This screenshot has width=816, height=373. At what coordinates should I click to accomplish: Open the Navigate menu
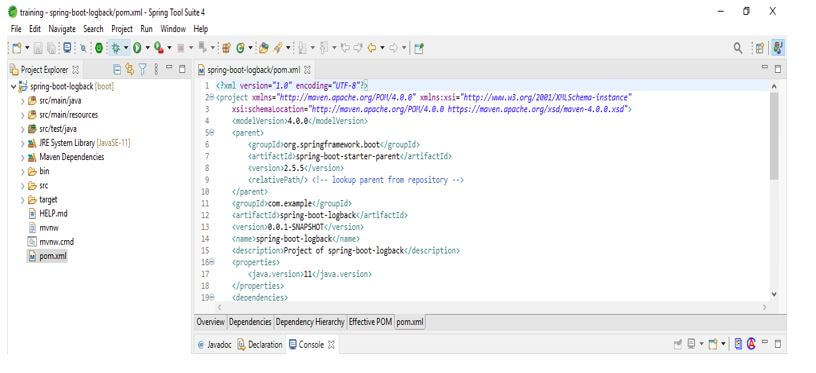tap(62, 29)
